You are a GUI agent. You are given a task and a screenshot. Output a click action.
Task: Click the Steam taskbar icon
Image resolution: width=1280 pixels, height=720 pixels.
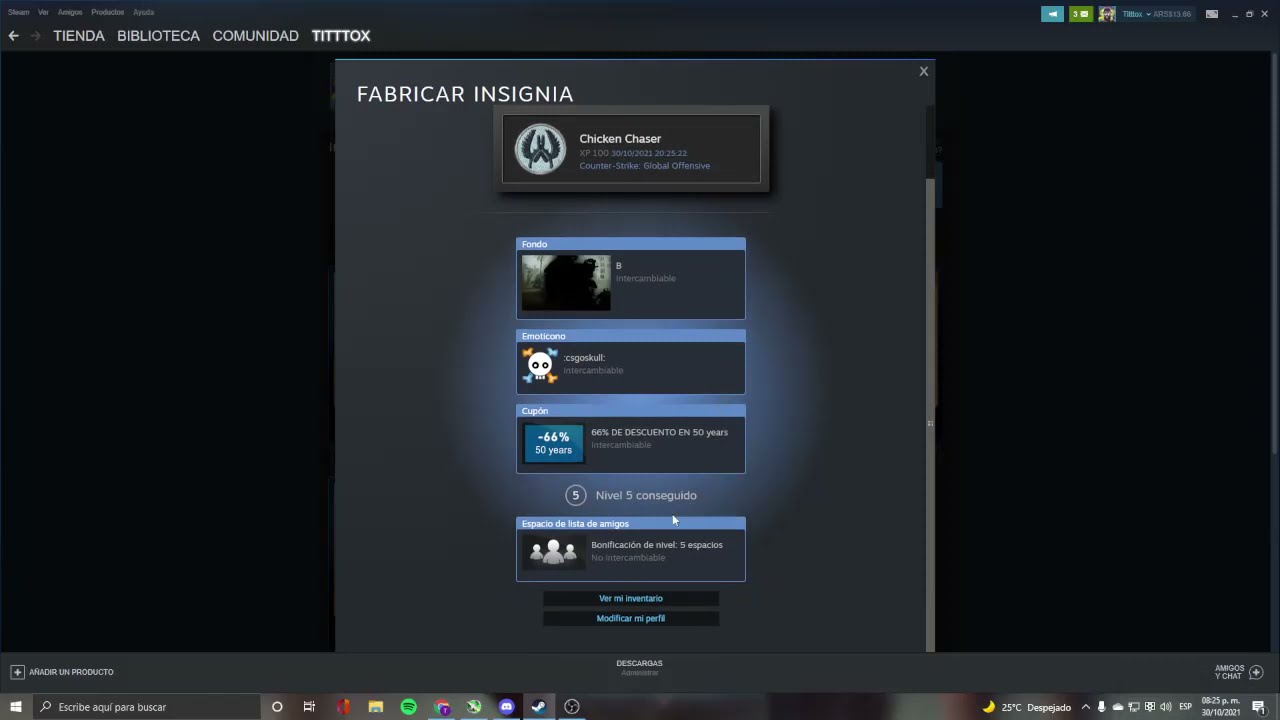click(x=538, y=707)
